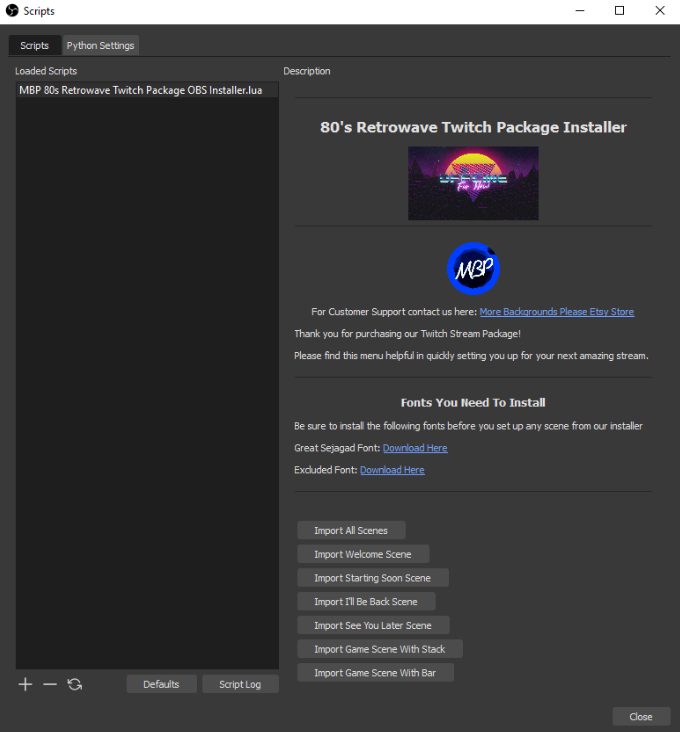Click 'Thank you for purchasing' text
Viewport: 680px width, 732px height.
[x=407, y=334]
